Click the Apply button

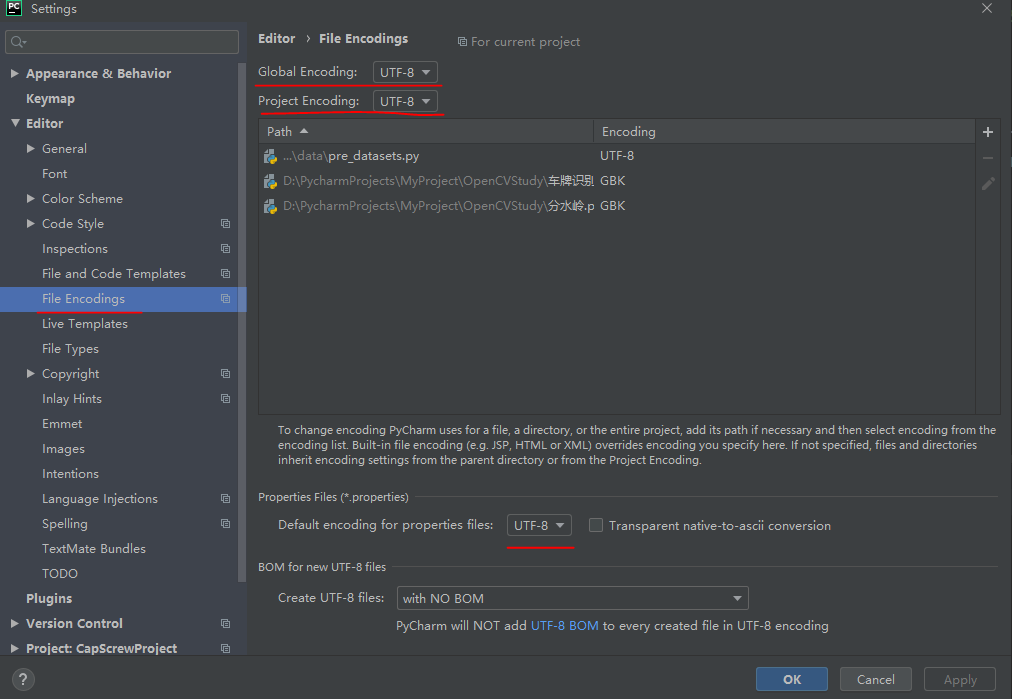tap(960, 679)
